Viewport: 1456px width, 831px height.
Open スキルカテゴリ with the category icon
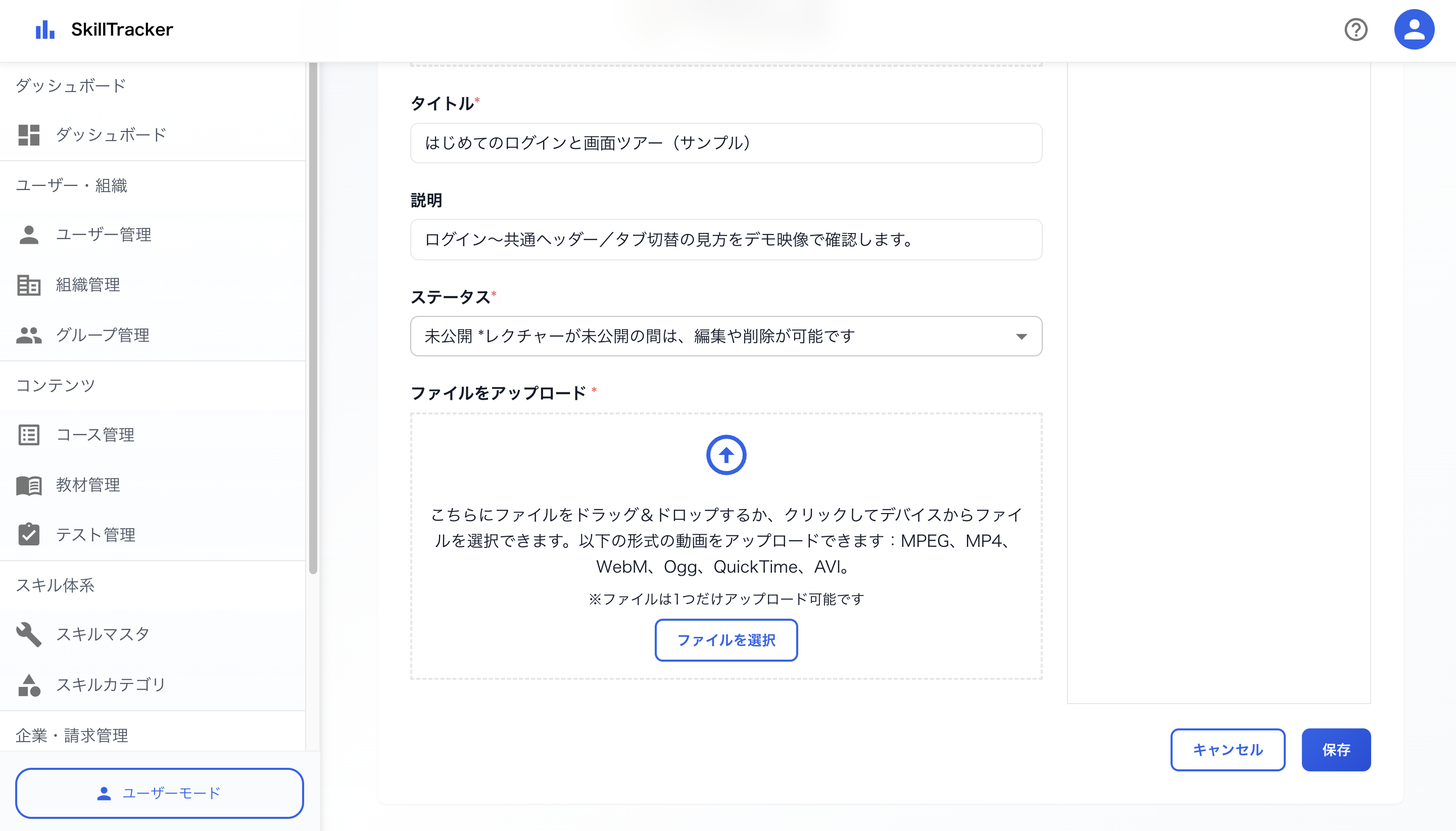(28, 685)
